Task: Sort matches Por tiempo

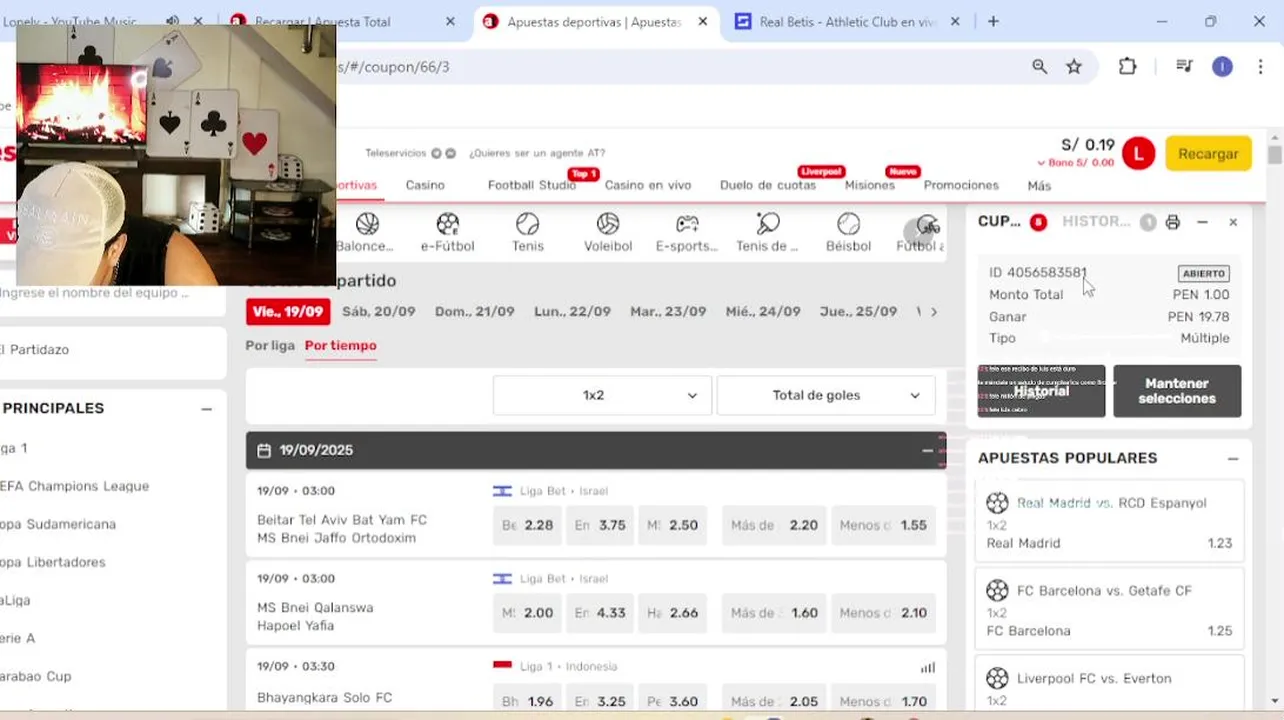Action: point(341,345)
